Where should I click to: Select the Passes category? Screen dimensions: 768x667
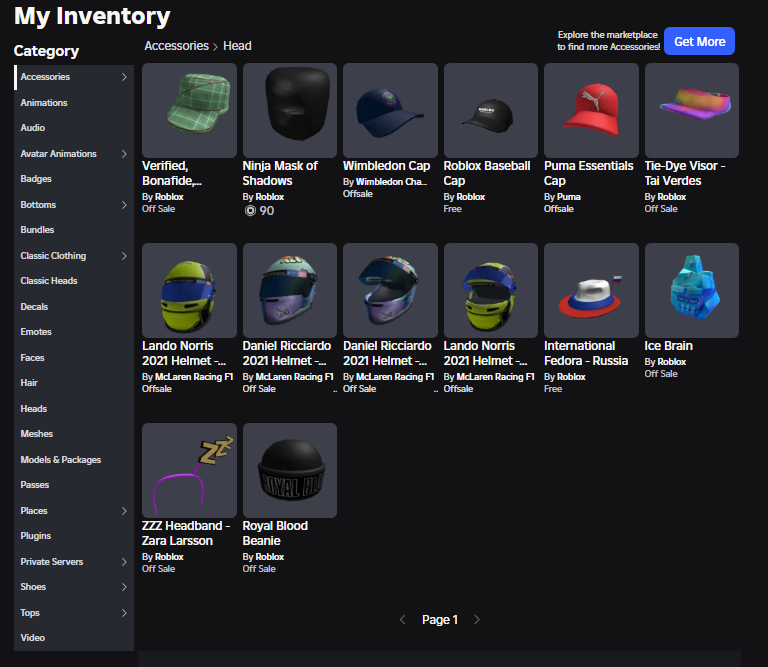pyautogui.click(x=74, y=484)
